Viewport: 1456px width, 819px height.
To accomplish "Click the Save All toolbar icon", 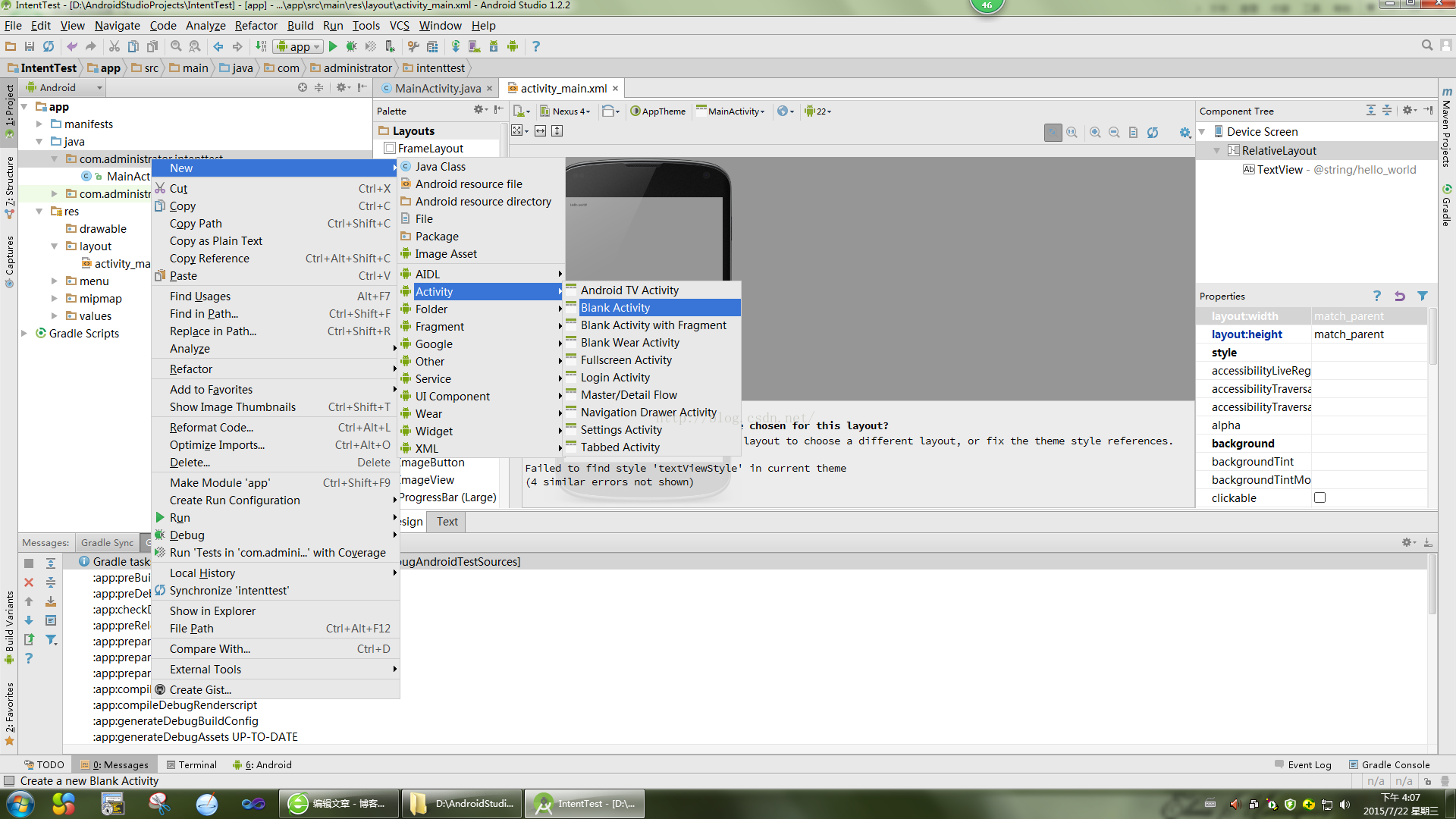I will click(30, 46).
